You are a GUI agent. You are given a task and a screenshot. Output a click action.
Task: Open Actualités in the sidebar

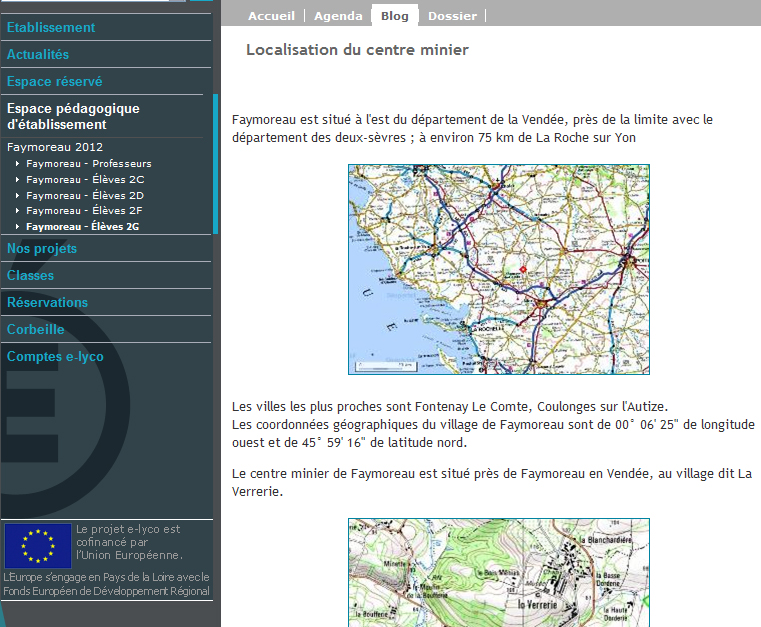coord(38,54)
